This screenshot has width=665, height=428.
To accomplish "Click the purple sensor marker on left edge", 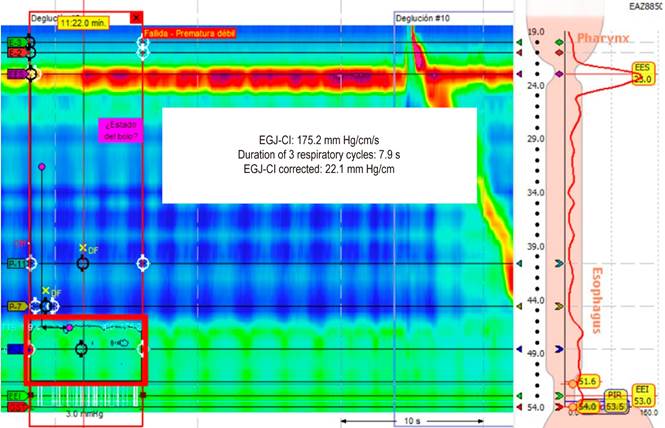I will point(16,75).
